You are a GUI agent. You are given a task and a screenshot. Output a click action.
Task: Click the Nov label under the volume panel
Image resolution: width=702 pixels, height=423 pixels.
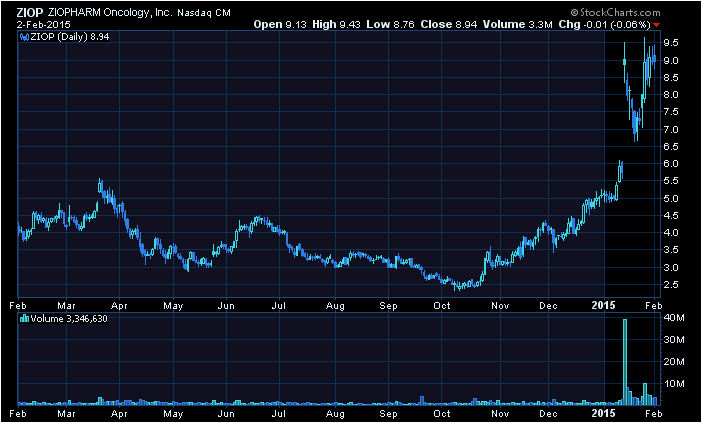click(500, 413)
